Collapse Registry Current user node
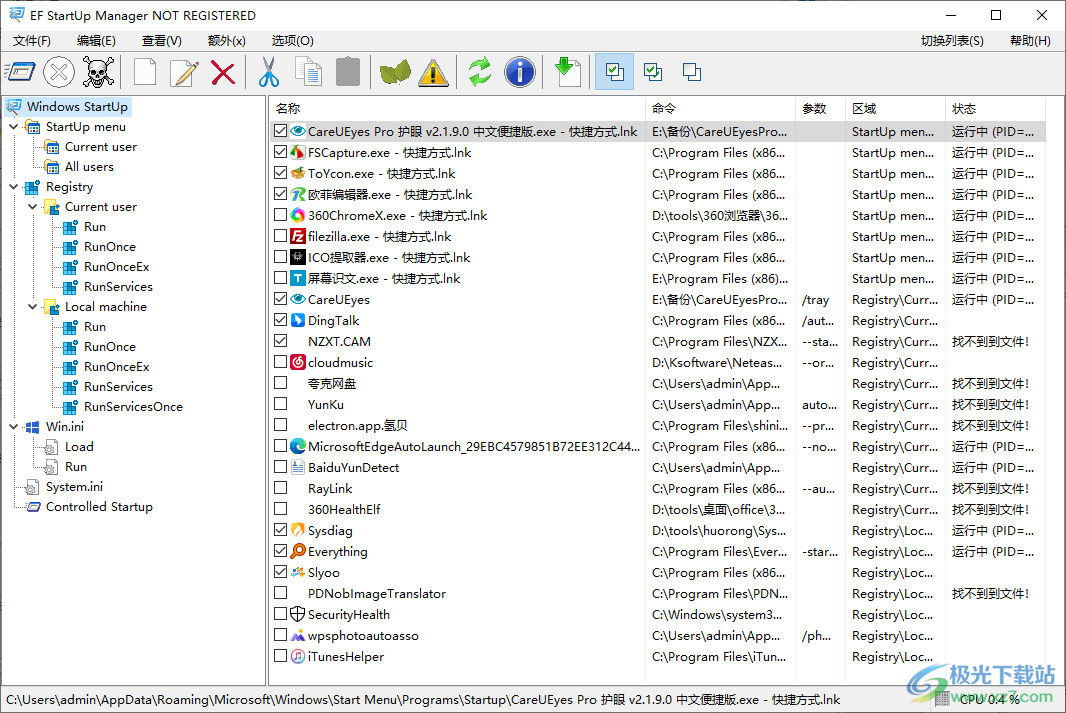This screenshot has width=1066, height=713. 33,207
